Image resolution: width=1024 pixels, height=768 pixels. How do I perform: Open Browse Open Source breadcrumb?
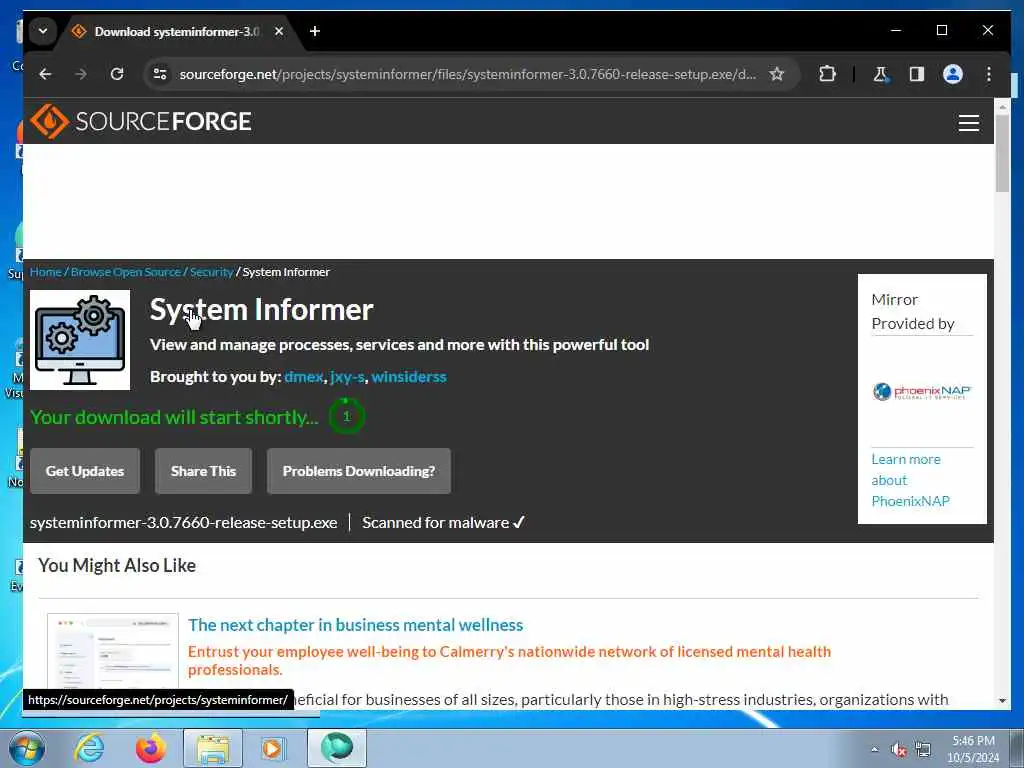tap(125, 272)
